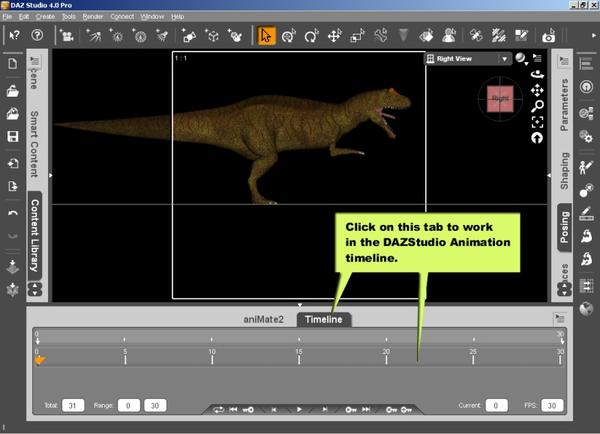Viewport: 600px width, 434px height.
Task: Click the Right face view cube
Action: pyautogui.click(x=500, y=99)
